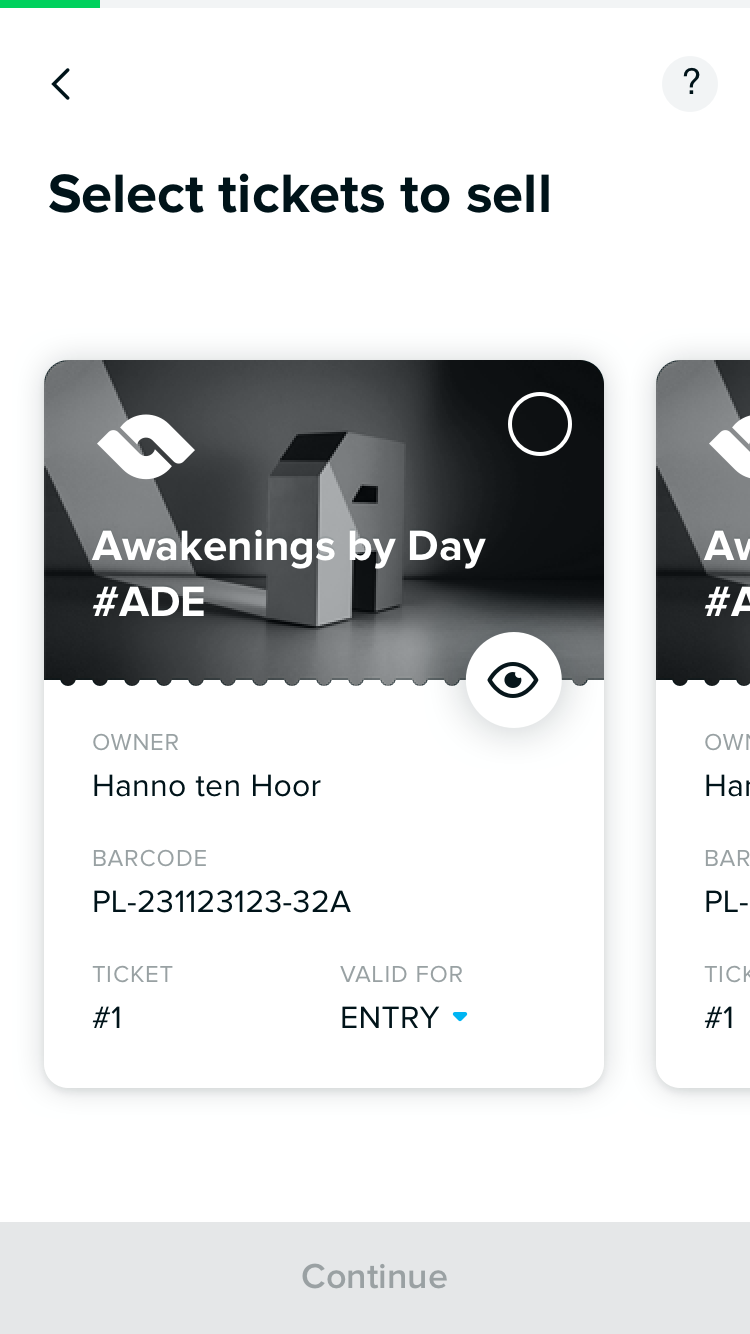The height and width of the screenshot is (1334, 750).
Task: Click the second ticket's cropped owner name
Action: 727,786
